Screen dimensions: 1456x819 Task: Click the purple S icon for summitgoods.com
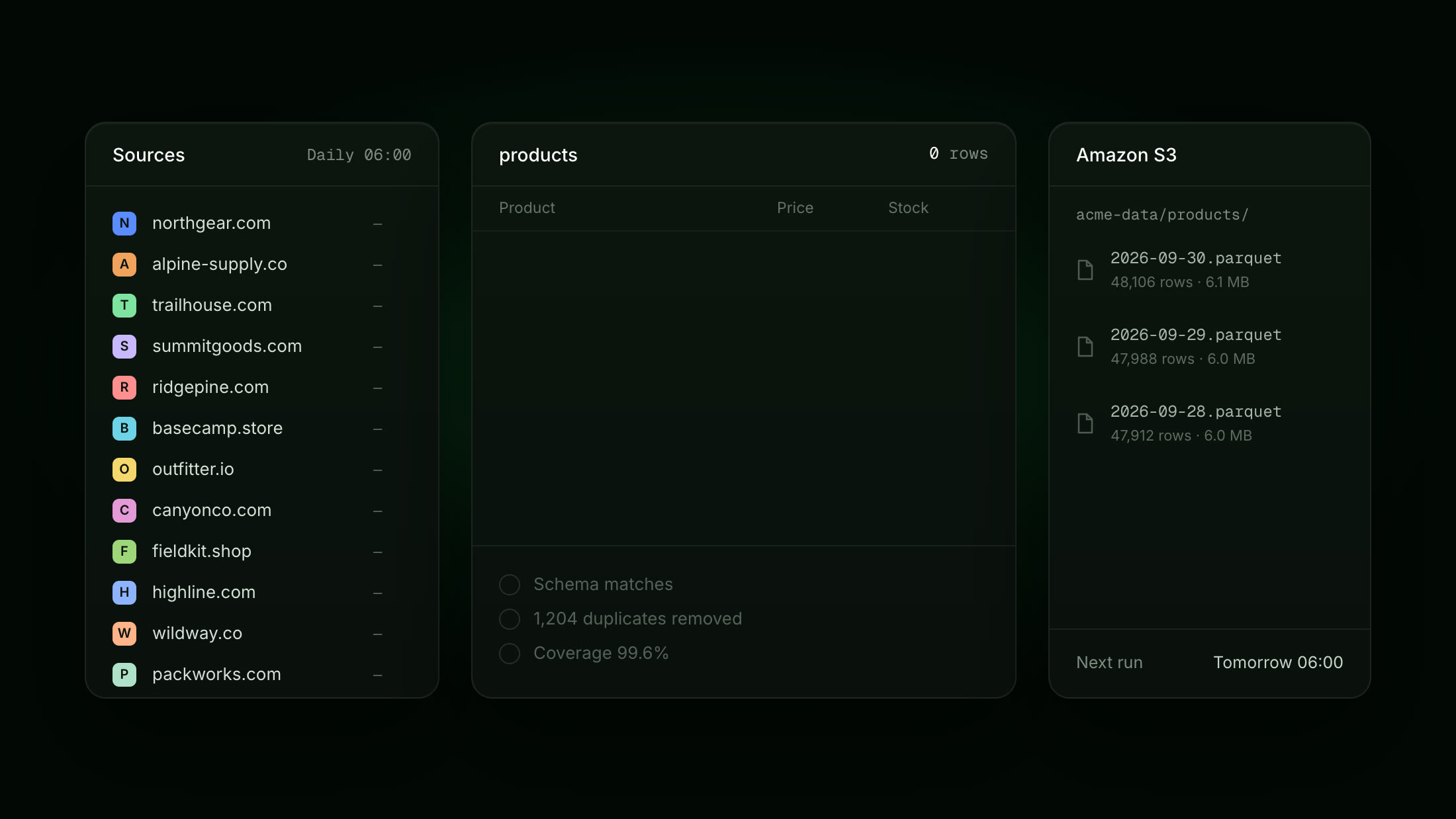[x=124, y=347]
